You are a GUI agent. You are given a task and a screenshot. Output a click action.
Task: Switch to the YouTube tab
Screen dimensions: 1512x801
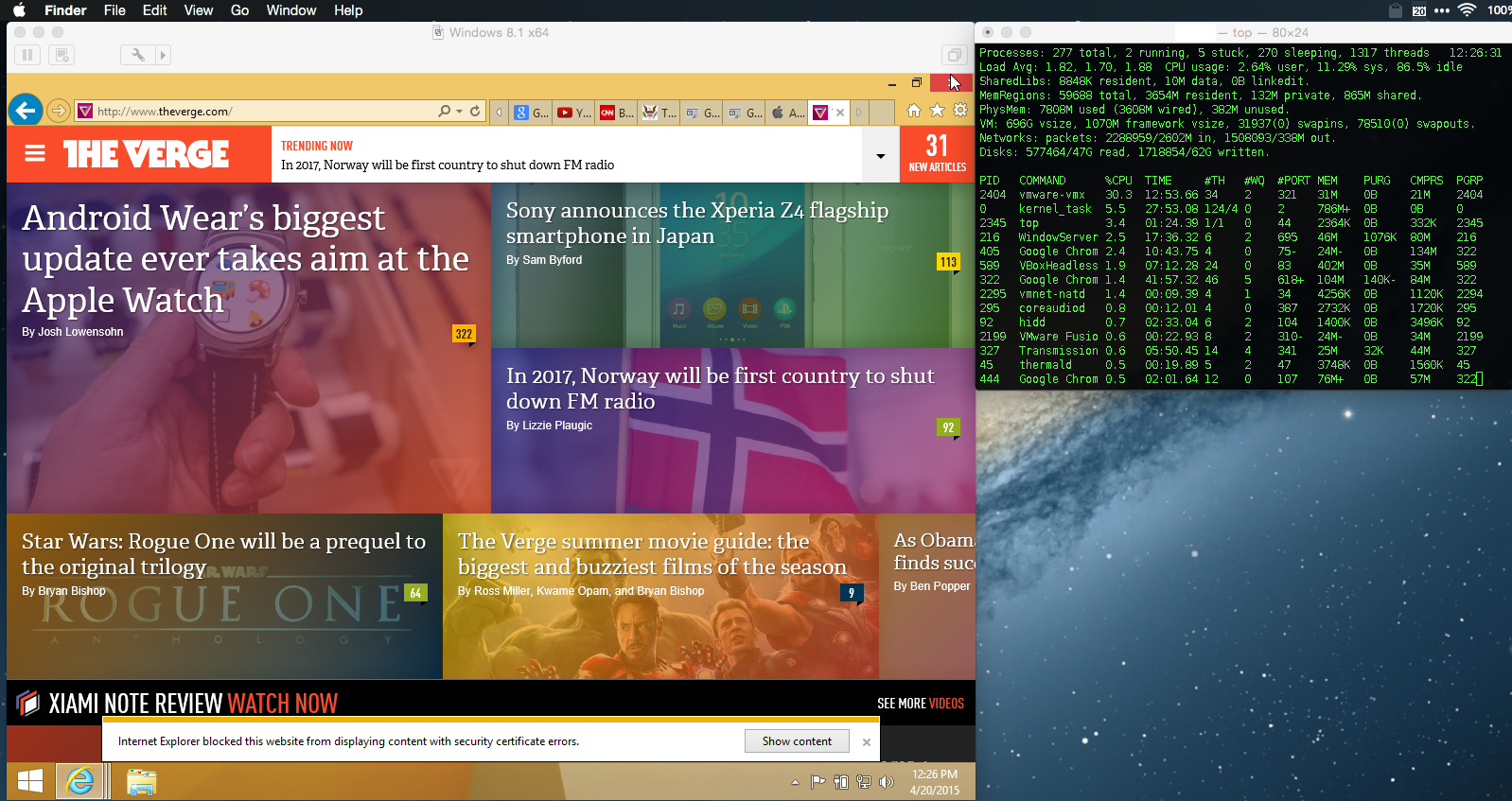pos(573,113)
